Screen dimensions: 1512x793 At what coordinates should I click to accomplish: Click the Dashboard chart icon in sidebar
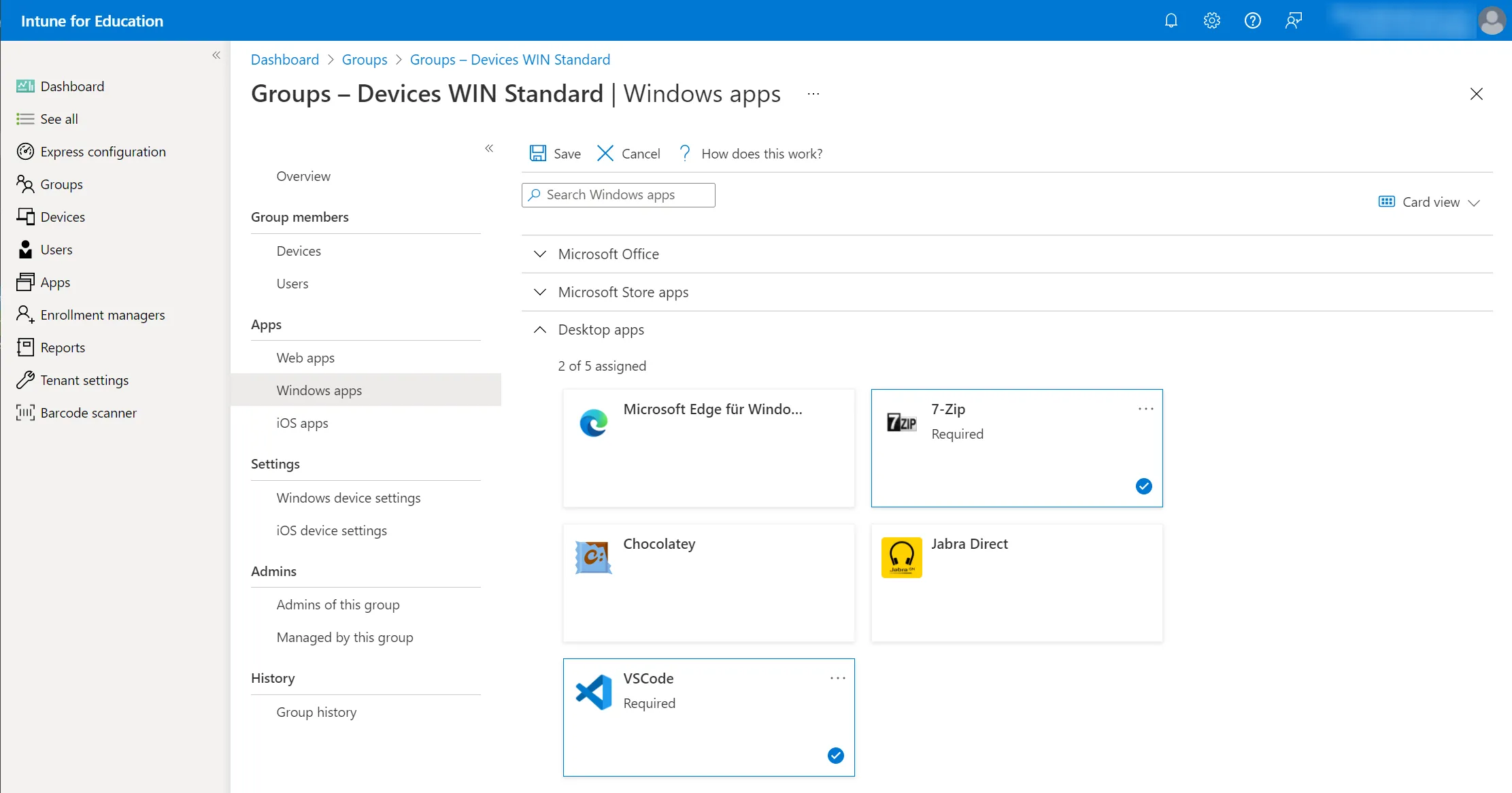coord(25,86)
